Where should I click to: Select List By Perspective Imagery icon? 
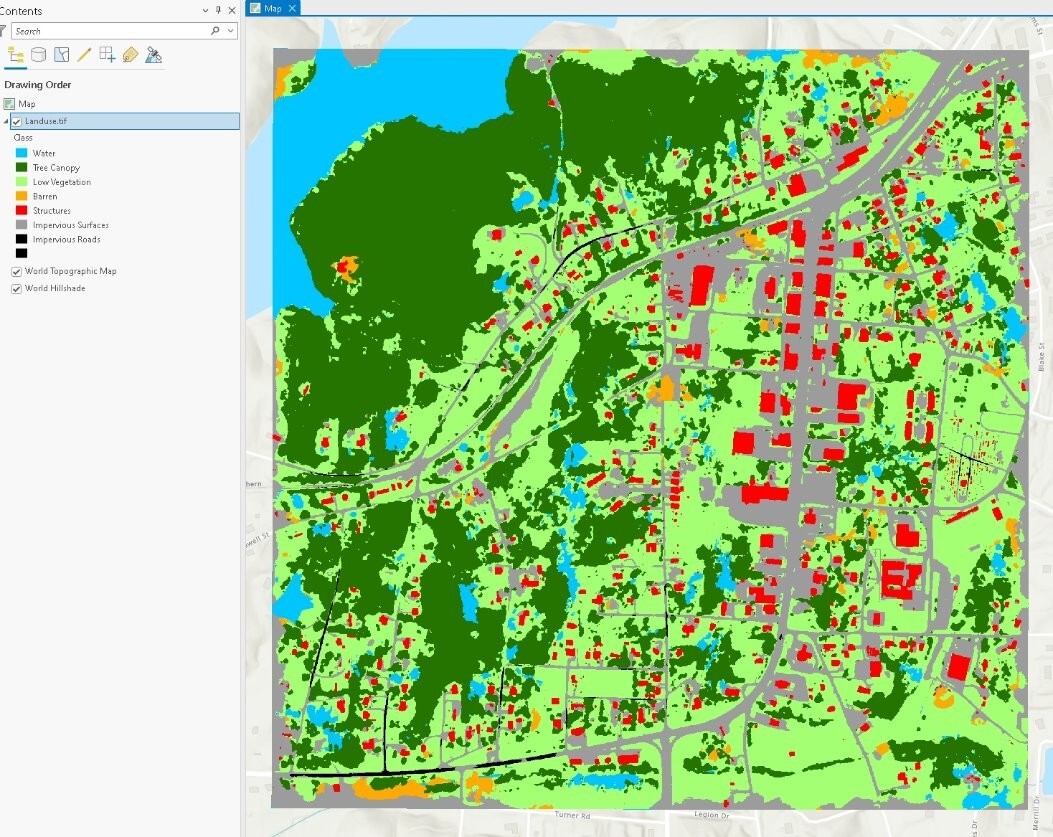154,55
